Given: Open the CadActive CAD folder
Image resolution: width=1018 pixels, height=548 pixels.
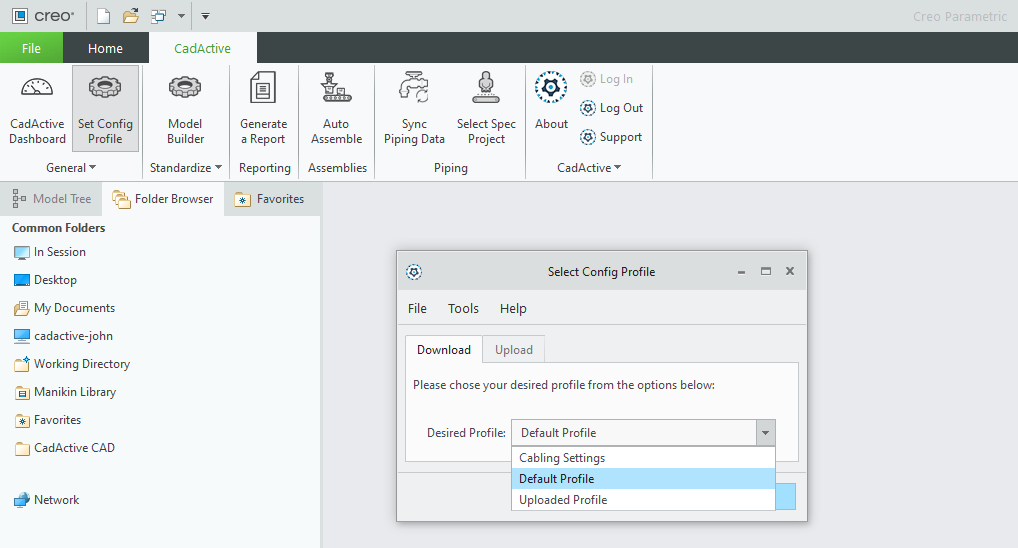Looking at the screenshot, I should click(64, 448).
